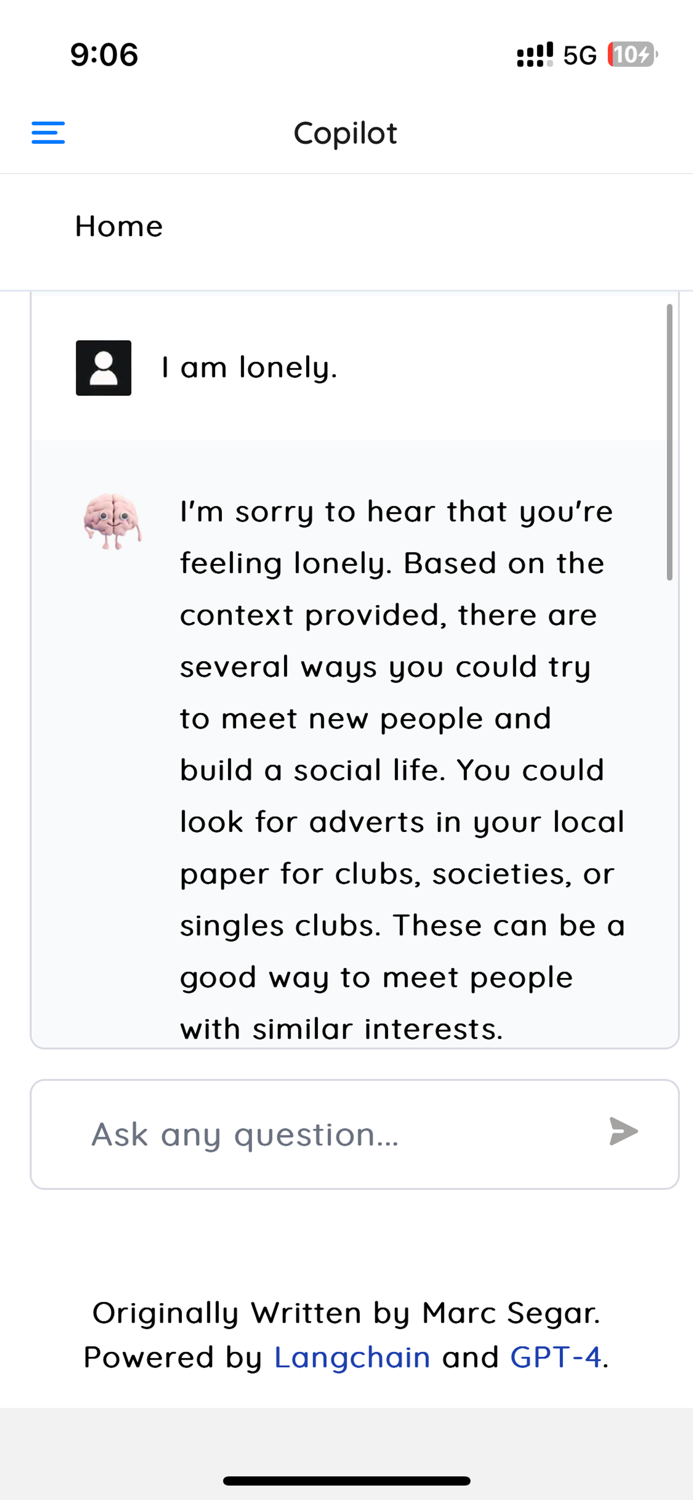Click the brain assistant avatar icon

[112, 521]
